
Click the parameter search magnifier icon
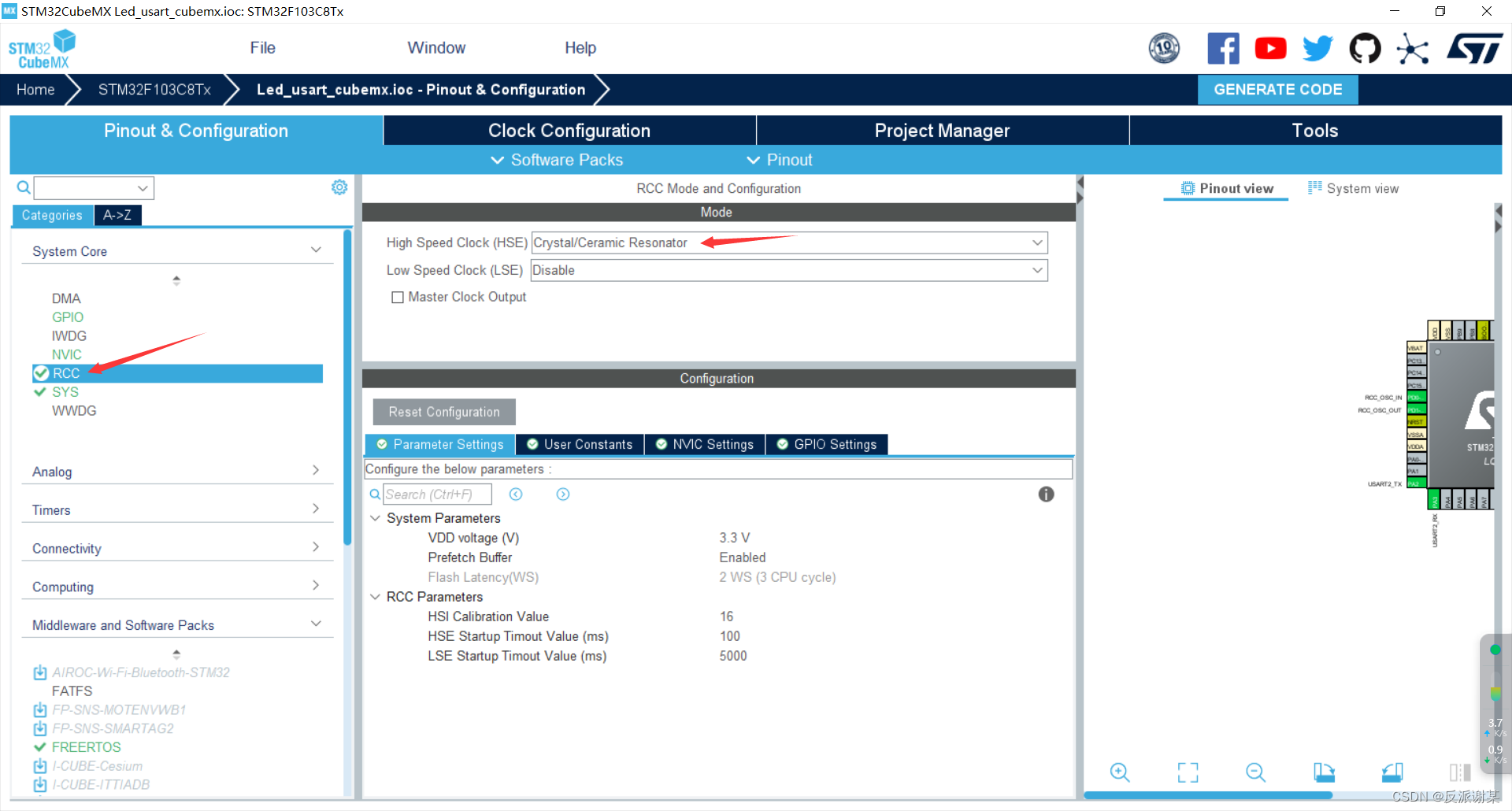[x=375, y=494]
